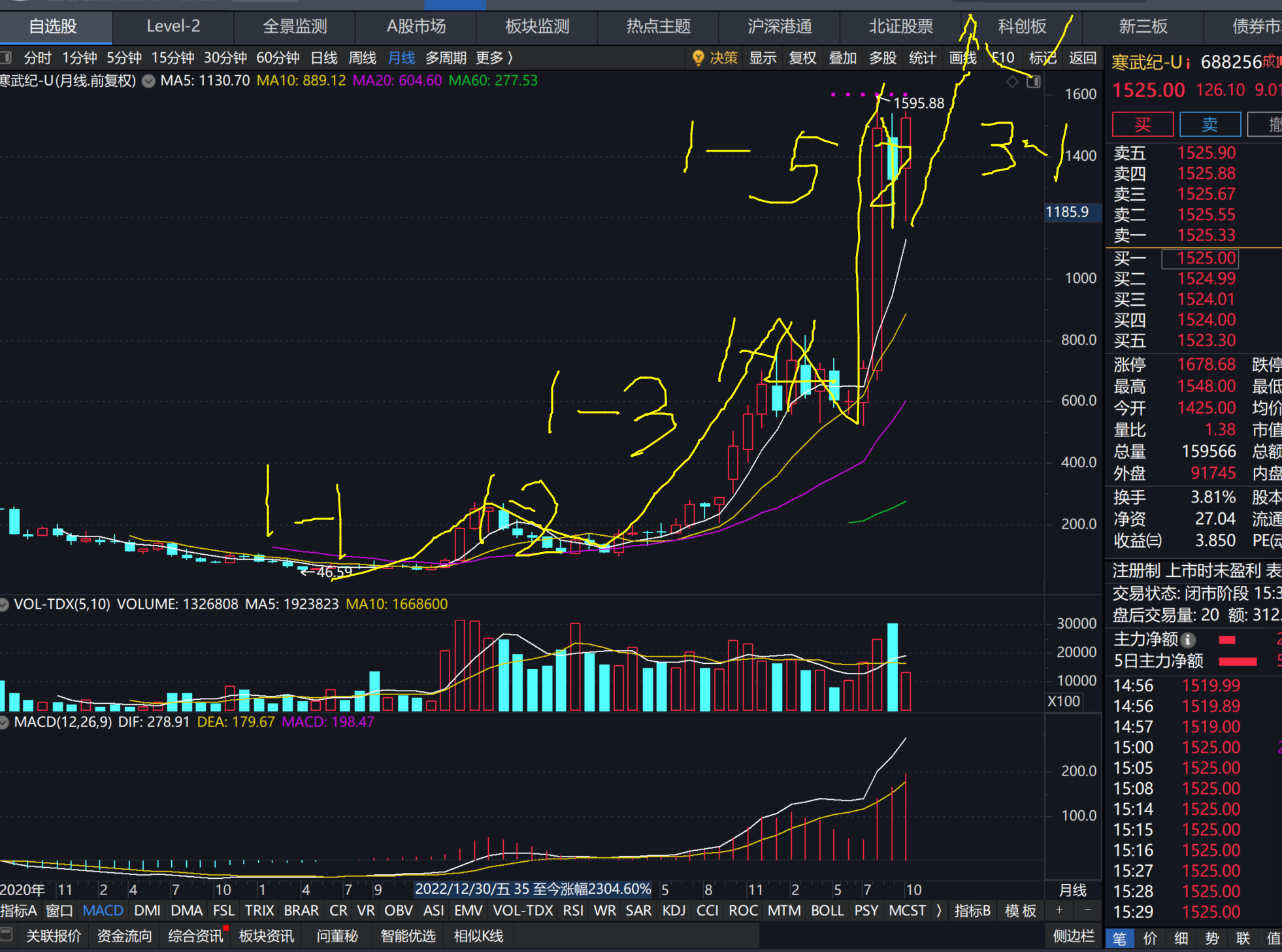Expand more indicators arrow after MCST
The image size is (1282, 952).
pyautogui.click(x=939, y=910)
